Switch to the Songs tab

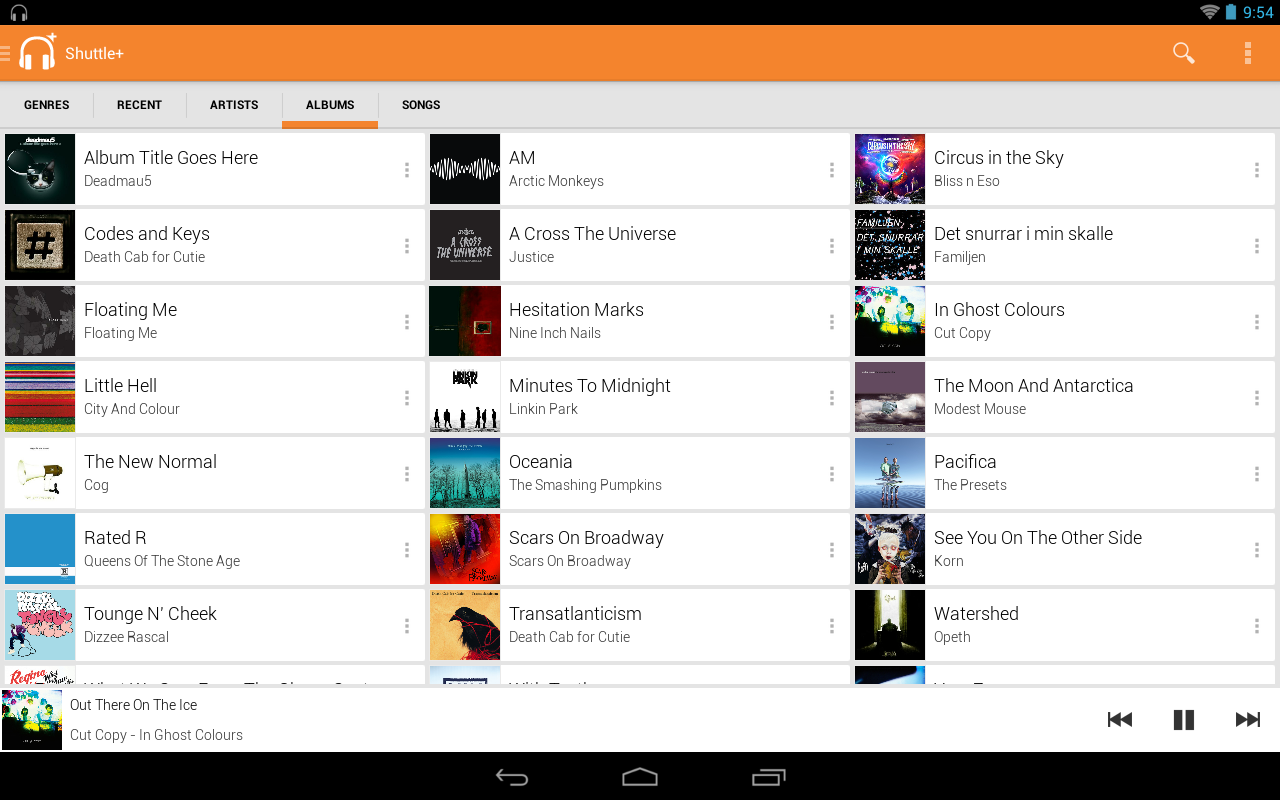pos(421,105)
